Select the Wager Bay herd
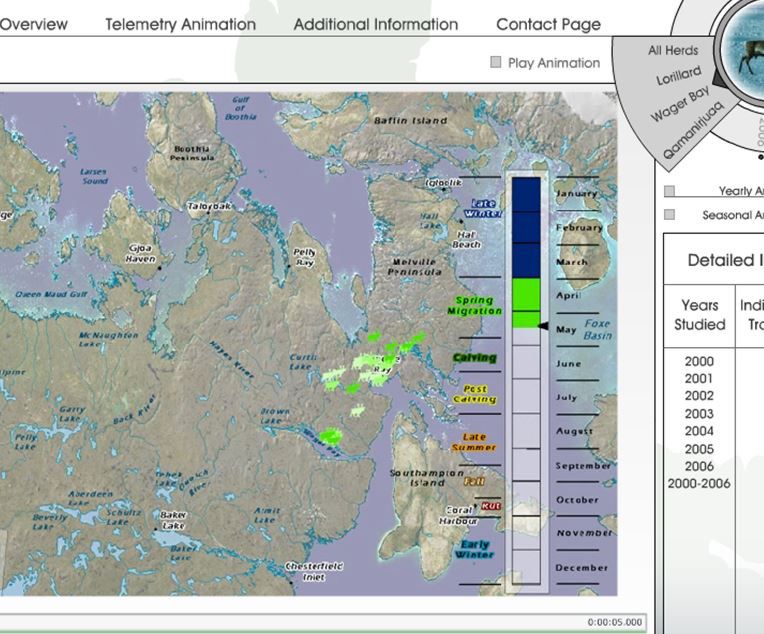Image resolution: width=764 pixels, height=634 pixels. (x=680, y=104)
